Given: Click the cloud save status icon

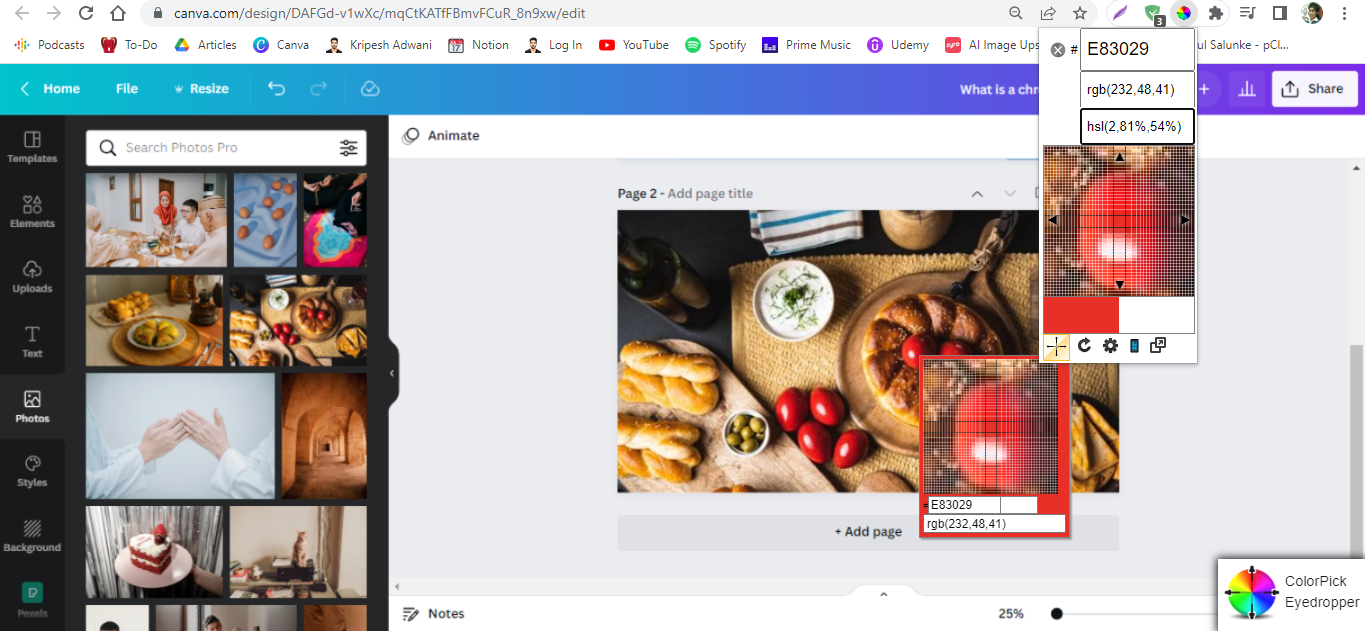Looking at the screenshot, I should [x=370, y=89].
